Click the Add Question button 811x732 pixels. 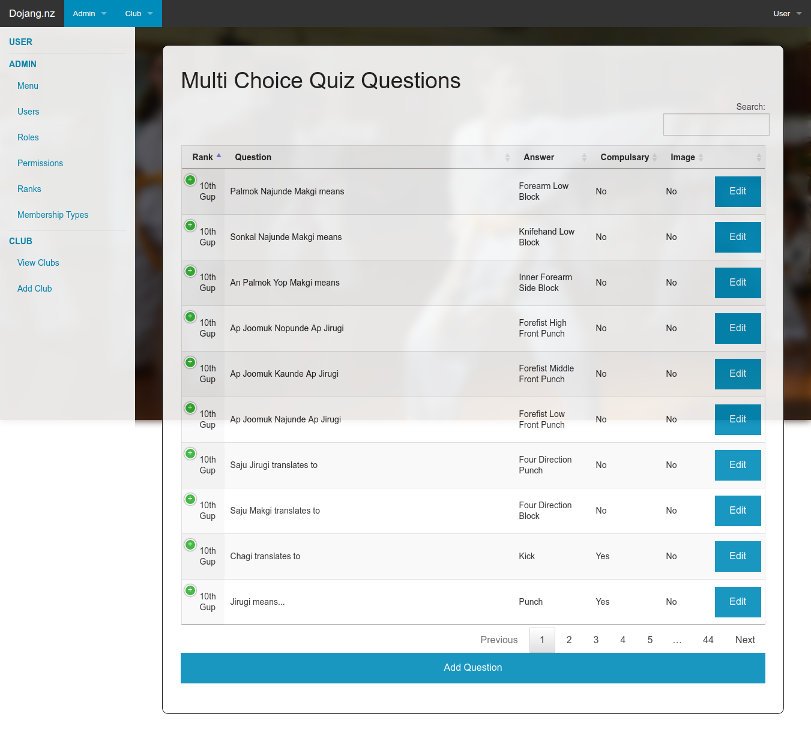tap(472, 667)
